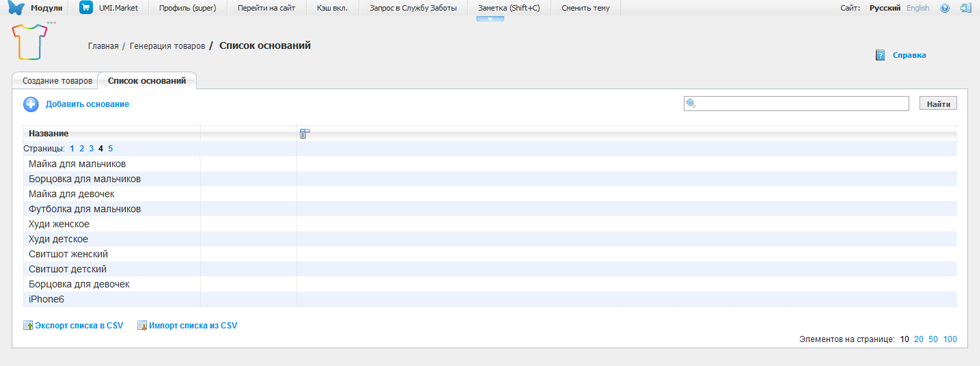This screenshot has height=366, width=980.
Task: Select row Майка для мальчиков
Action: coord(490,164)
